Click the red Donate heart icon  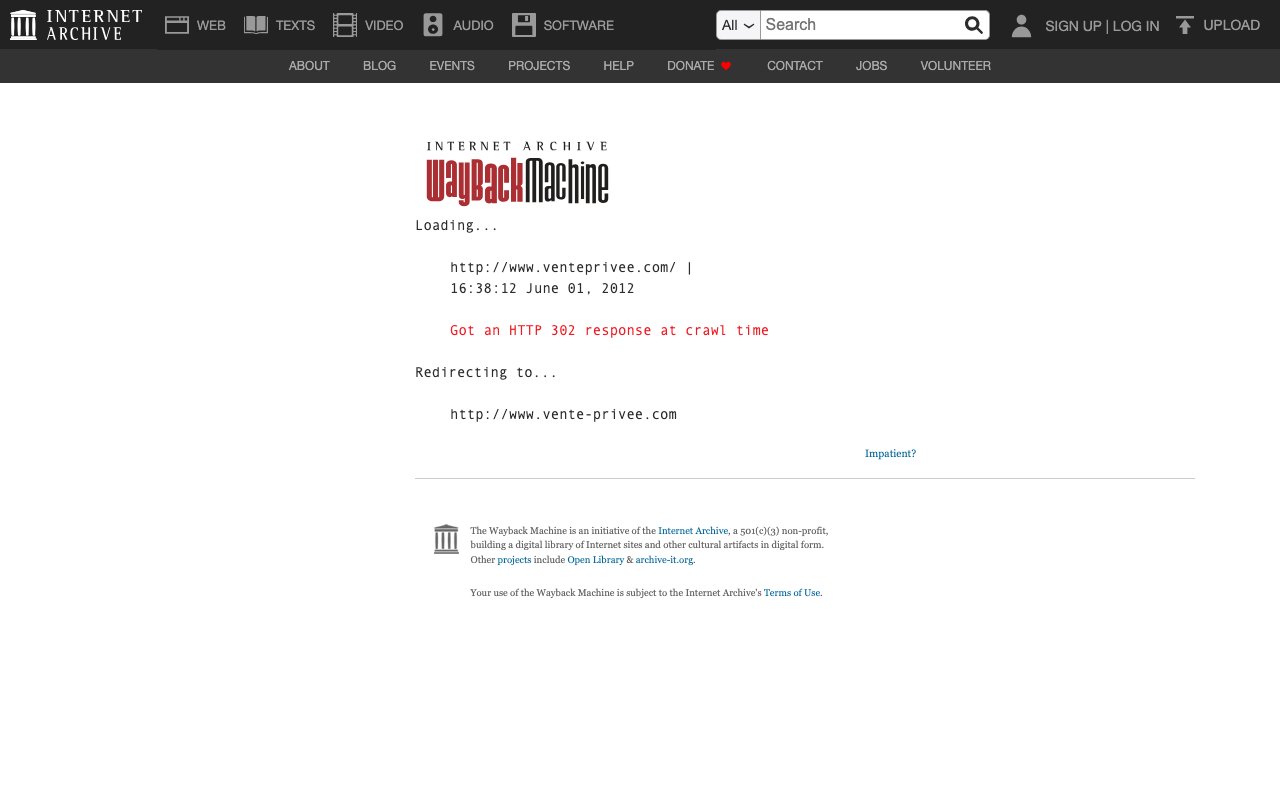click(726, 66)
